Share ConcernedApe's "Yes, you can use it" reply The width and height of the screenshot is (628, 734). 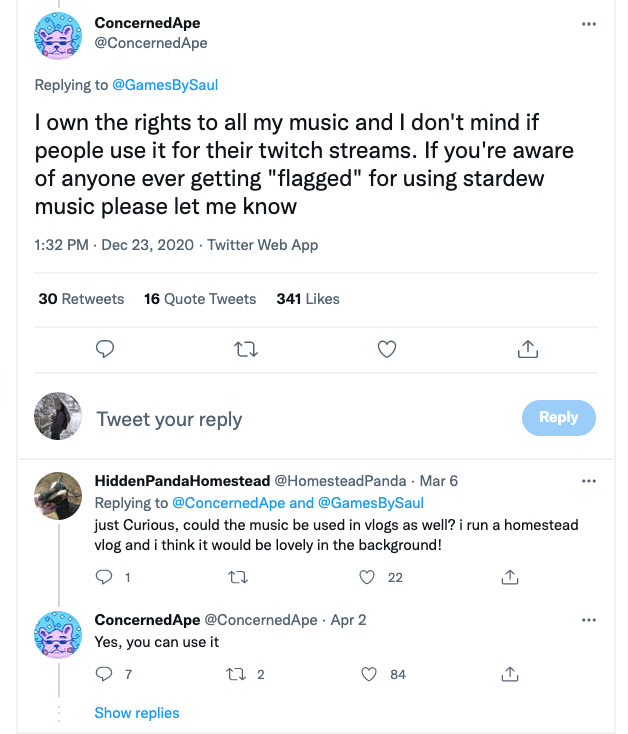[x=510, y=674]
